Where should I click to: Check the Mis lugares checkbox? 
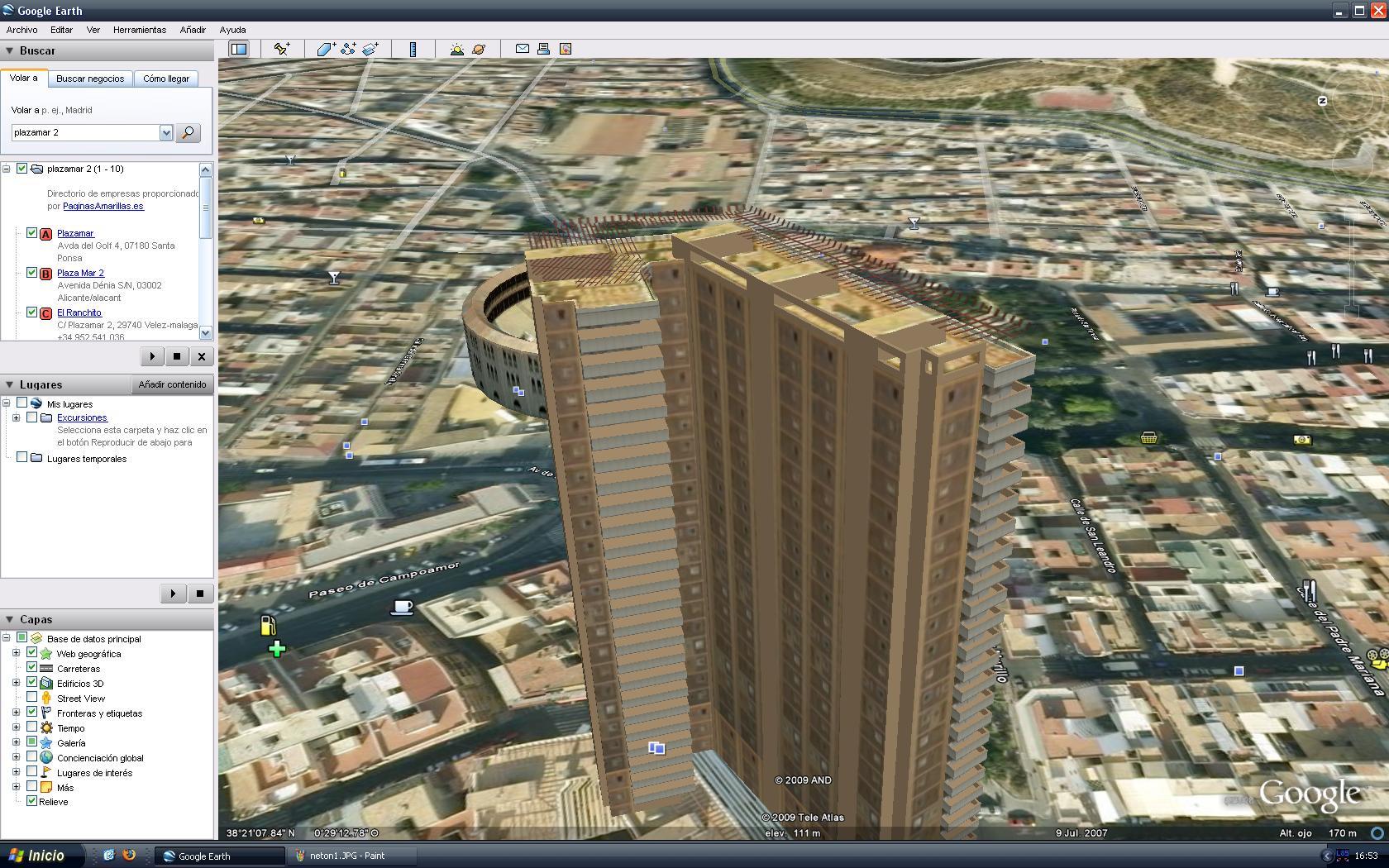coord(22,403)
